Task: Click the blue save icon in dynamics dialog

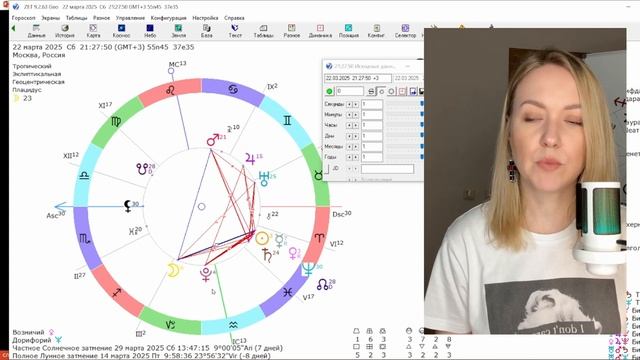Action: click(x=413, y=91)
